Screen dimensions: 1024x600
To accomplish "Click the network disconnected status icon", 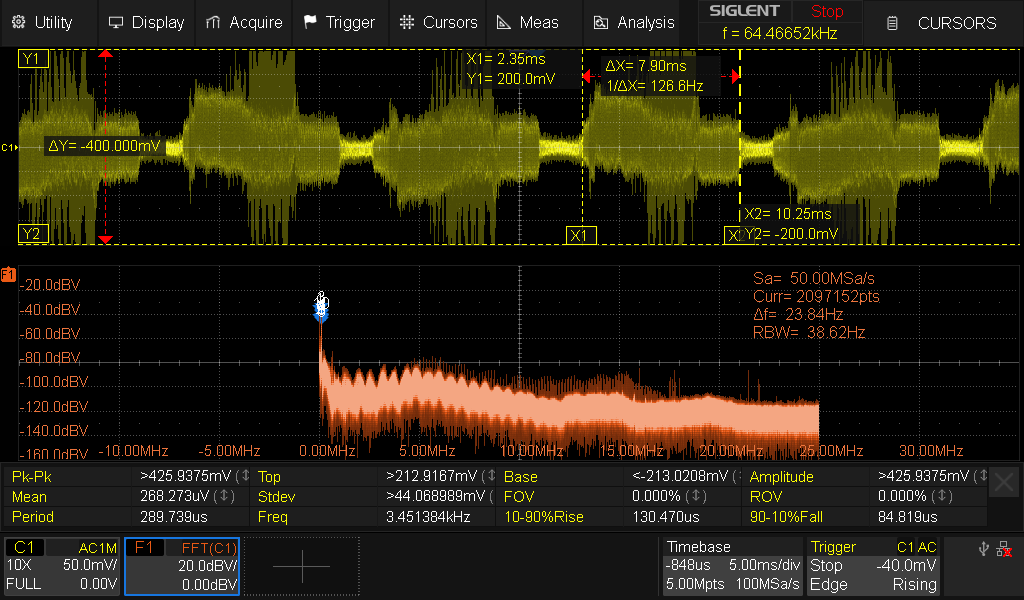I will tap(1004, 549).
